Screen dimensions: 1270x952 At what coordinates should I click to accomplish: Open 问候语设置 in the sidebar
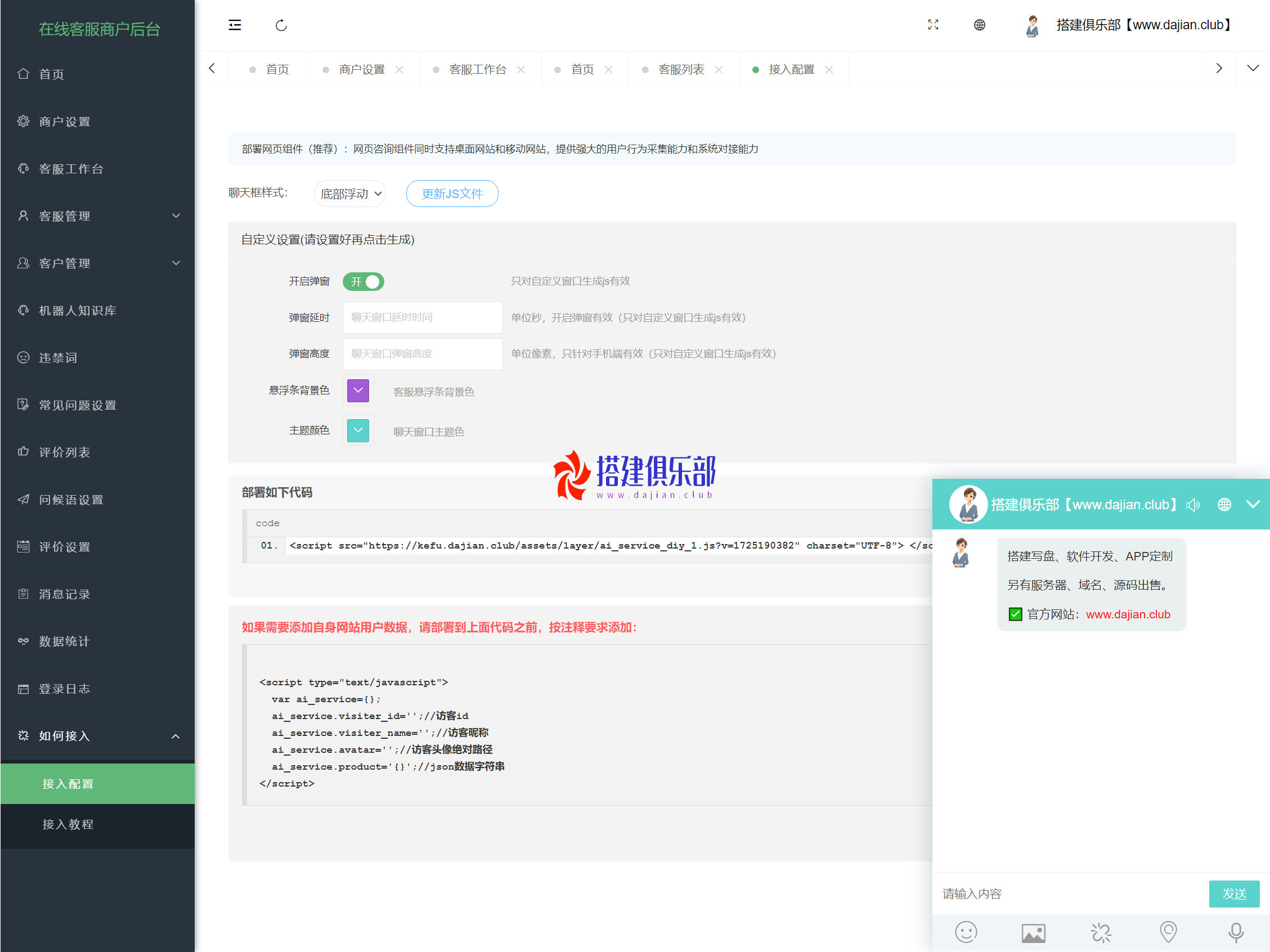[97, 499]
